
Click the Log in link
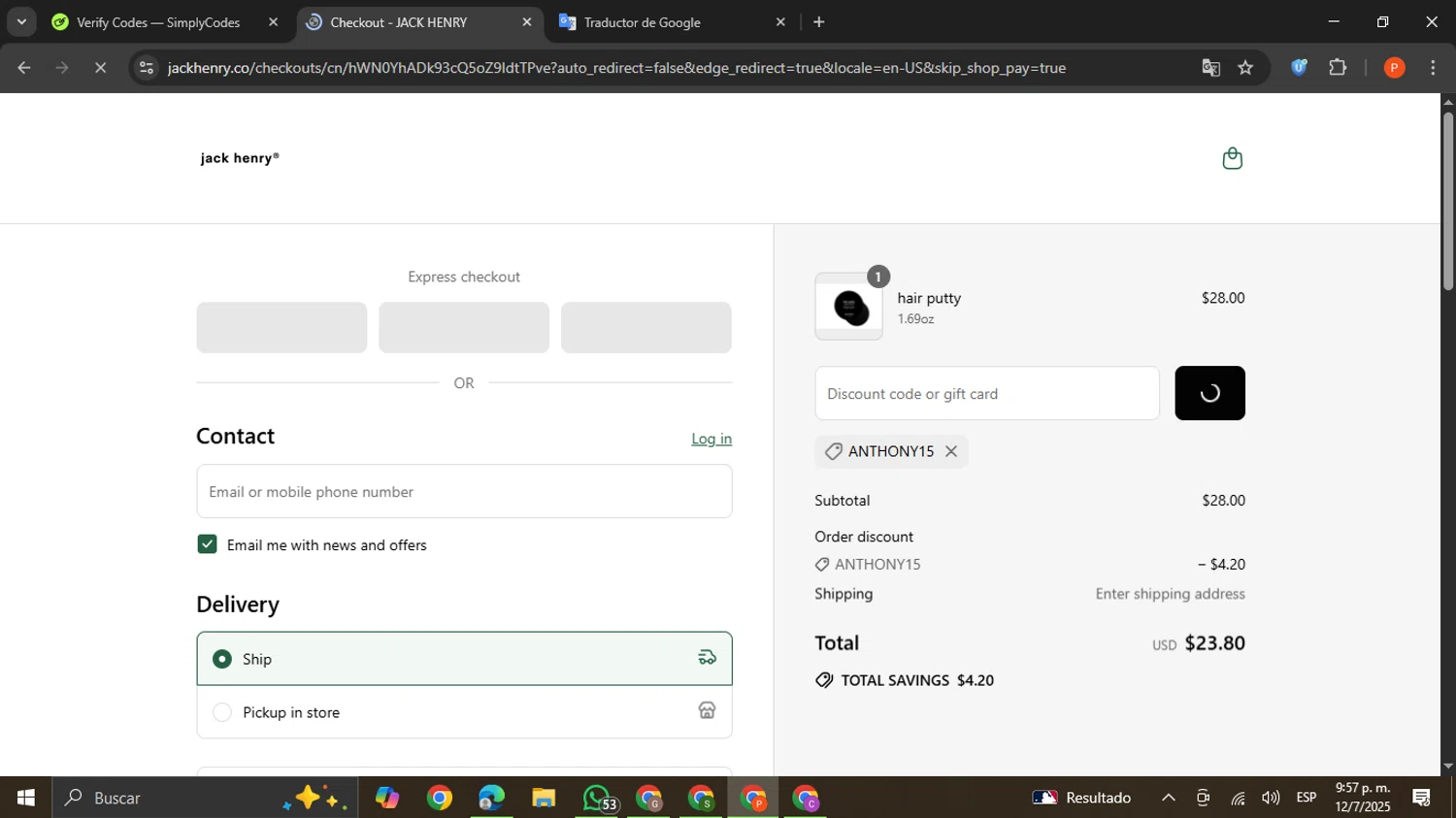pyautogui.click(x=711, y=439)
